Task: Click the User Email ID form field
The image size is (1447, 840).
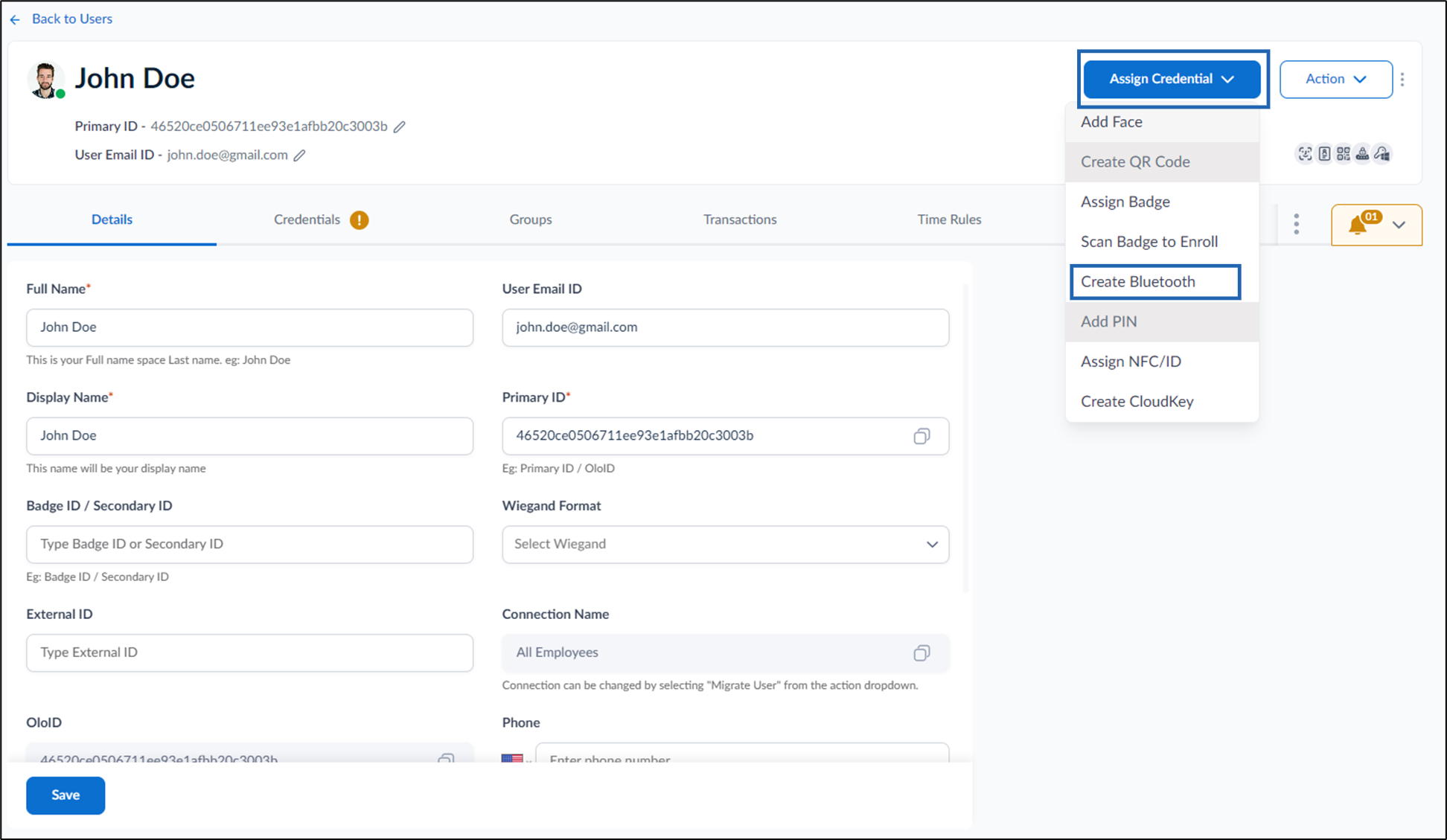Action: tap(725, 327)
